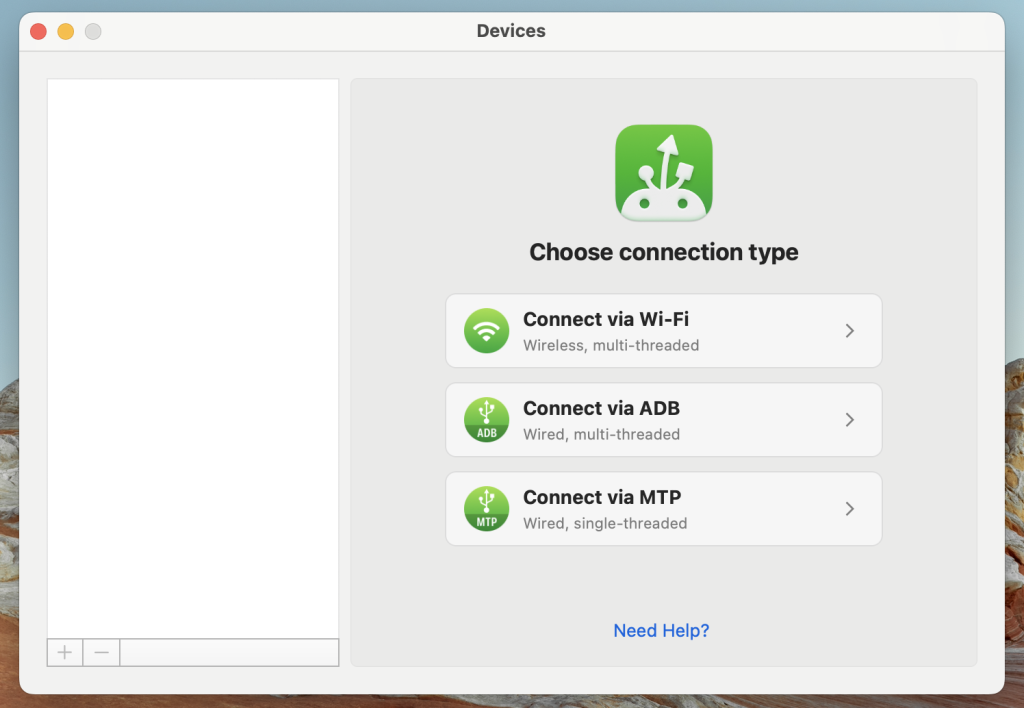This screenshot has height=708, width=1024.
Task: Click the "Choose connection type" heading
Action: [664, 252]
